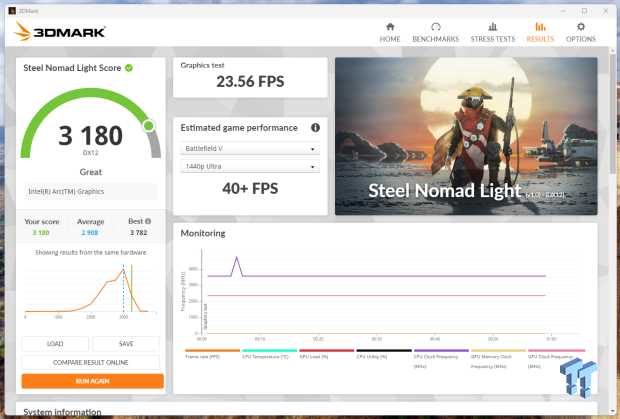
Task: Click the Steel Nomad Light Score title
Action: pyautogui.click(x=72, y=68)
